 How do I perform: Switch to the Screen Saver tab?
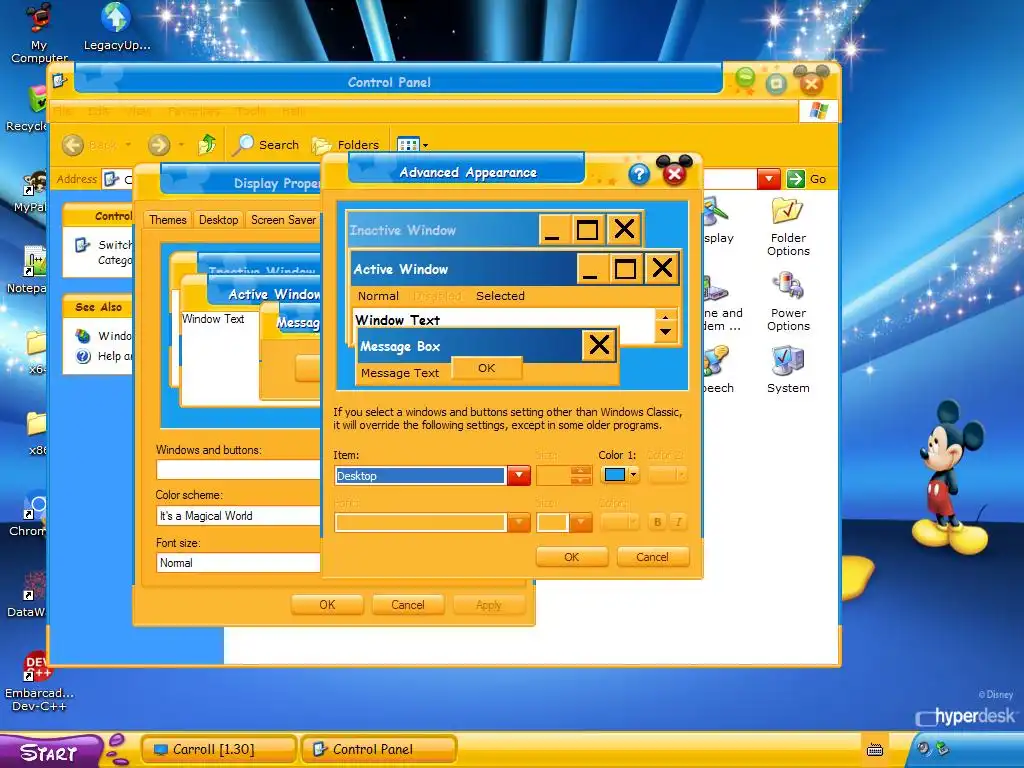[x=283, y=219]
